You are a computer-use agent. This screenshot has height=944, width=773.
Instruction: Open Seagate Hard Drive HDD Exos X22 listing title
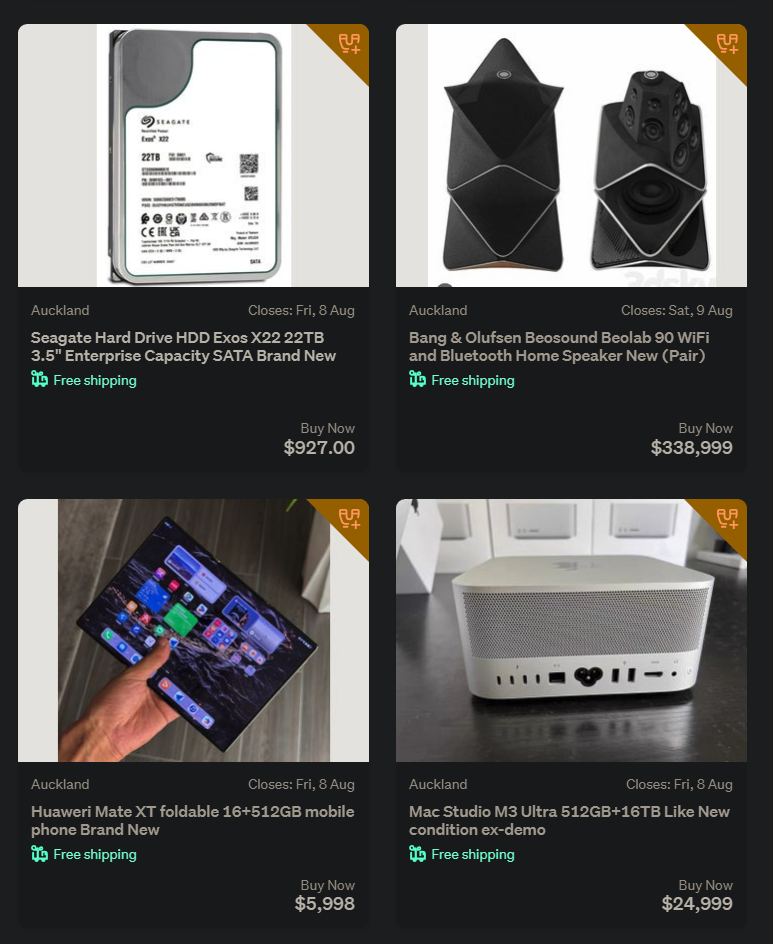[x=184, y=347]
